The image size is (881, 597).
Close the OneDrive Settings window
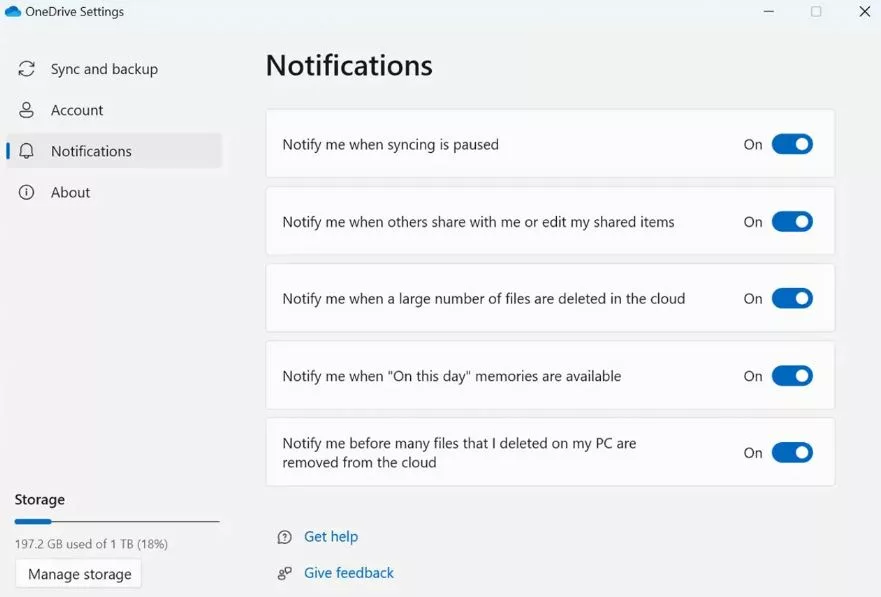click(865, 11)
